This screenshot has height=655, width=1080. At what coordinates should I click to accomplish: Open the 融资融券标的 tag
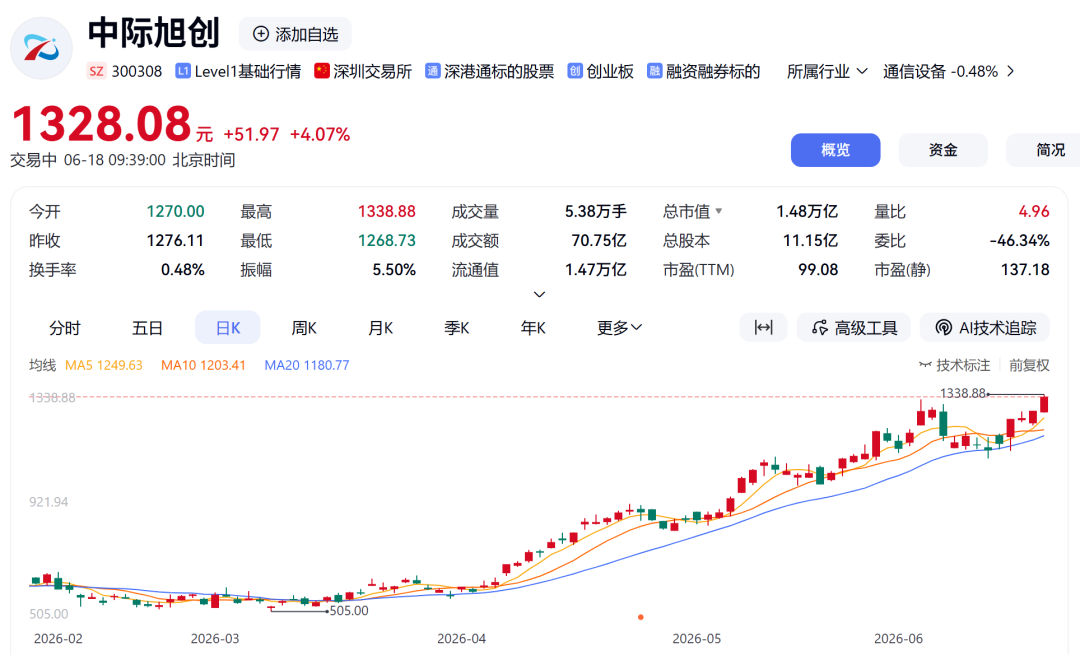[713, 72]
